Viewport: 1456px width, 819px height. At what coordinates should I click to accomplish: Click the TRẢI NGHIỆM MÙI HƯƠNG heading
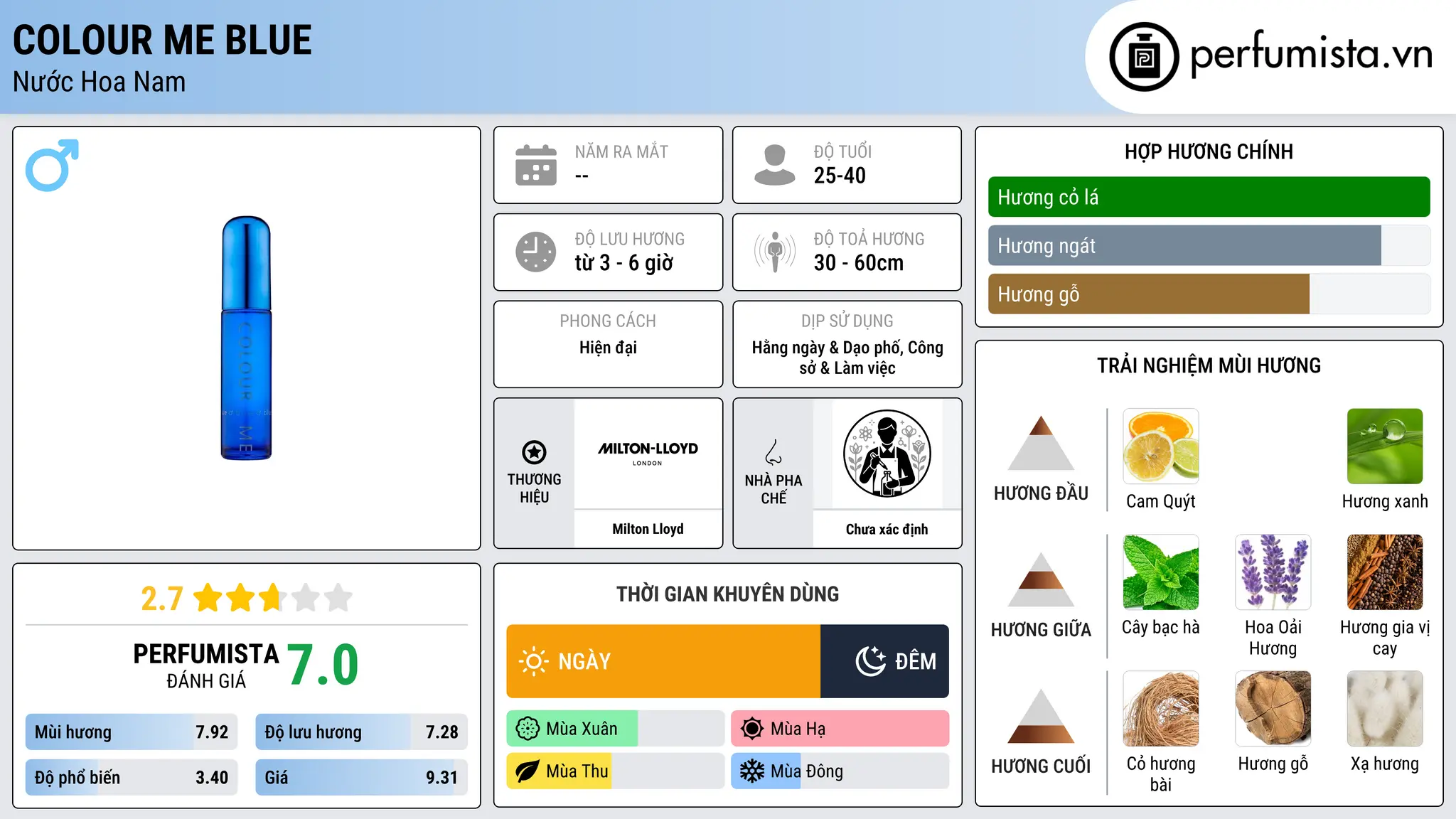pos(1209,365)
